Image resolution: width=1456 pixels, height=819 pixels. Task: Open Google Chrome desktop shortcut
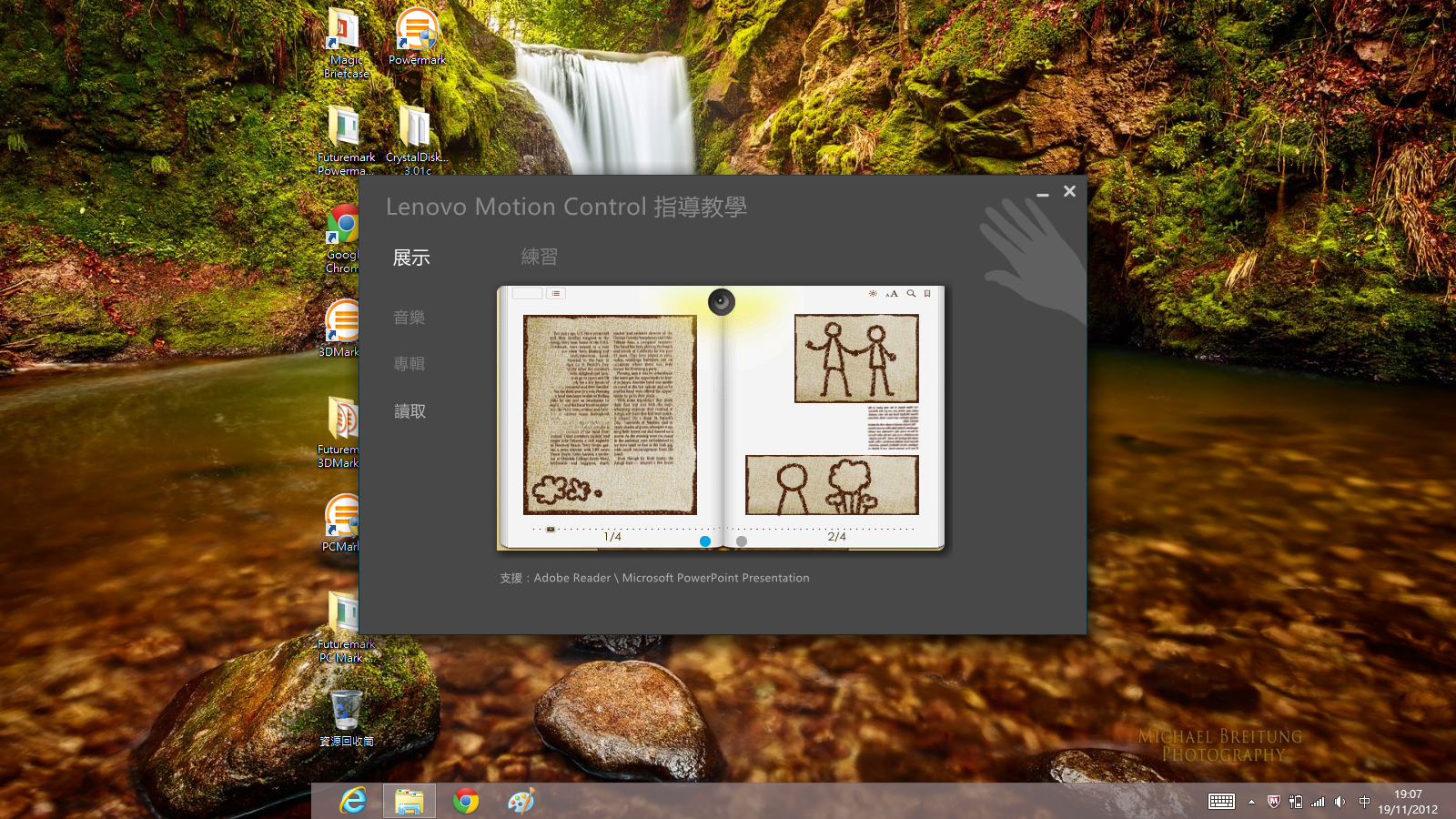(x=343, y=238)
